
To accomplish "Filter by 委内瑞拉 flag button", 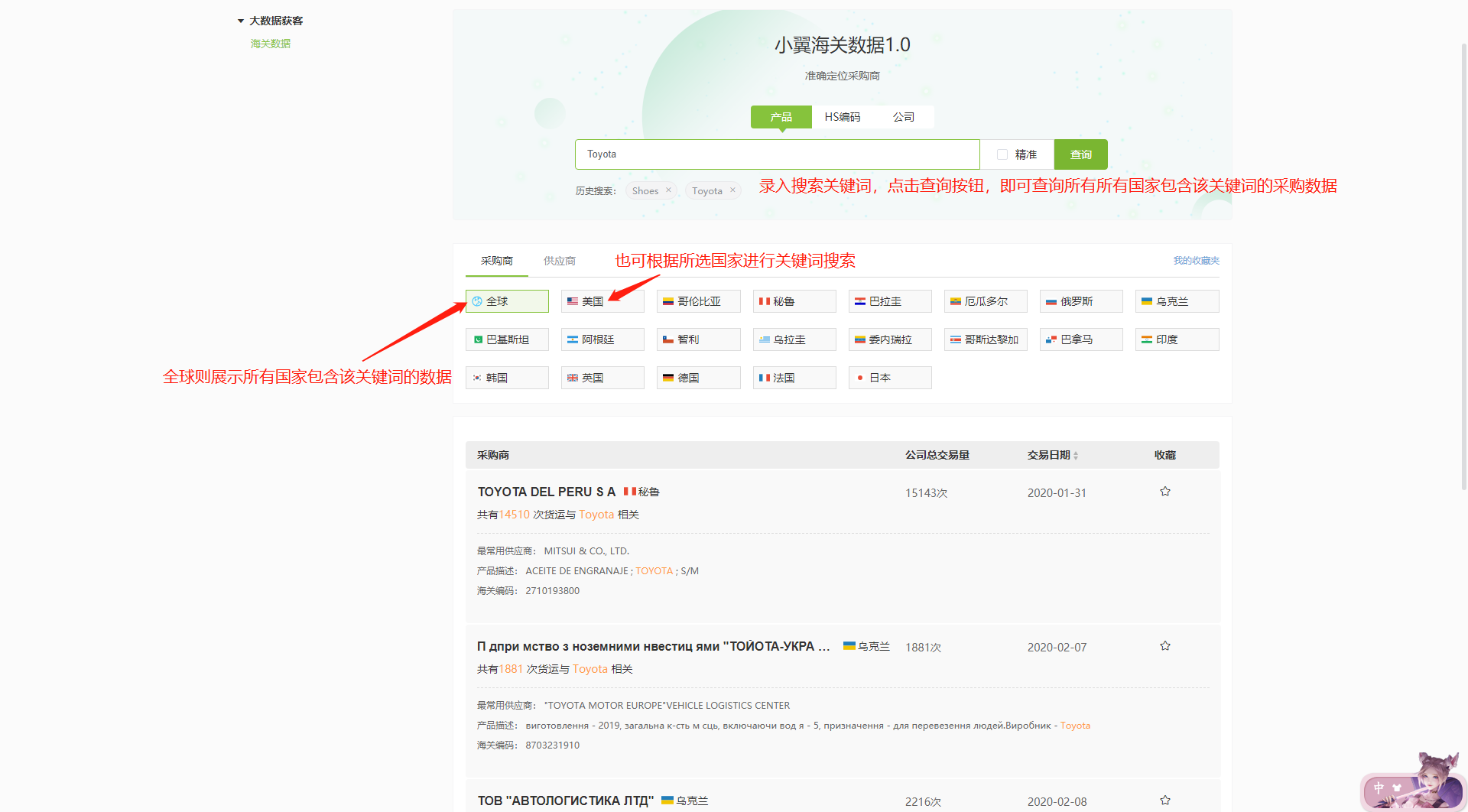I will pyautogui.click(x=890, y=339).
